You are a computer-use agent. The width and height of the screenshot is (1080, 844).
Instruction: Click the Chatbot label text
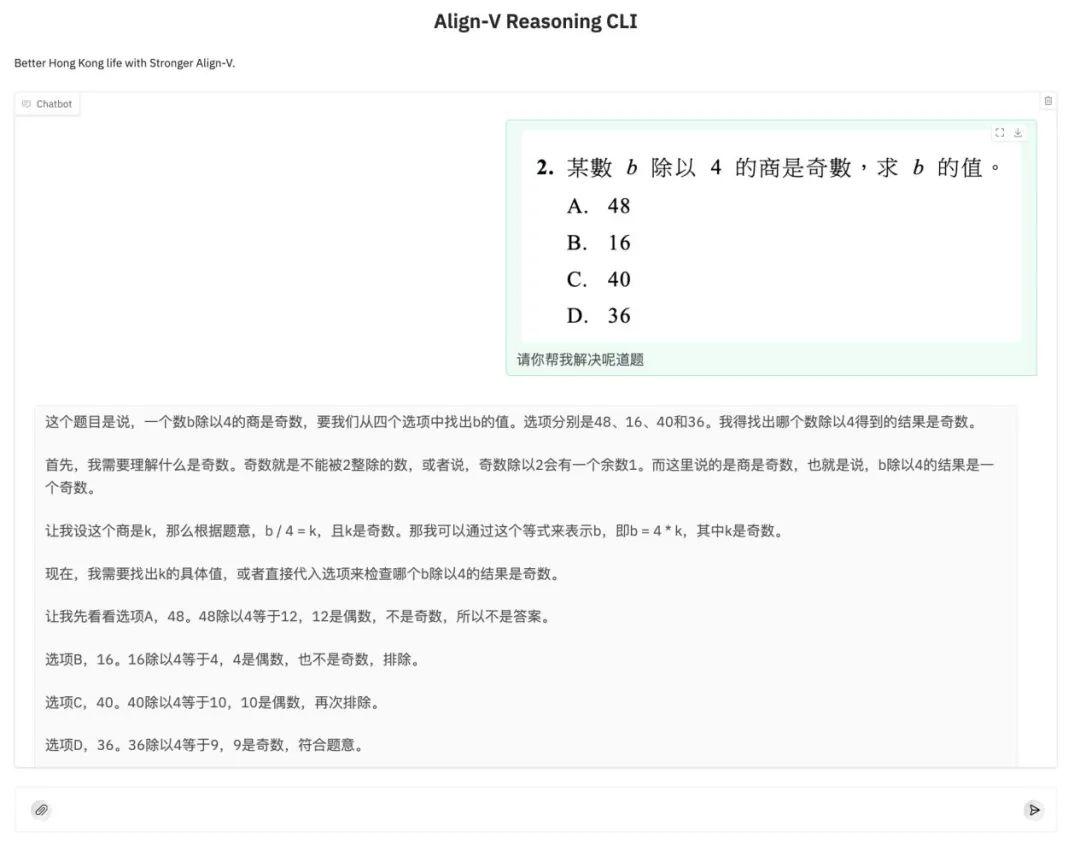54,104
